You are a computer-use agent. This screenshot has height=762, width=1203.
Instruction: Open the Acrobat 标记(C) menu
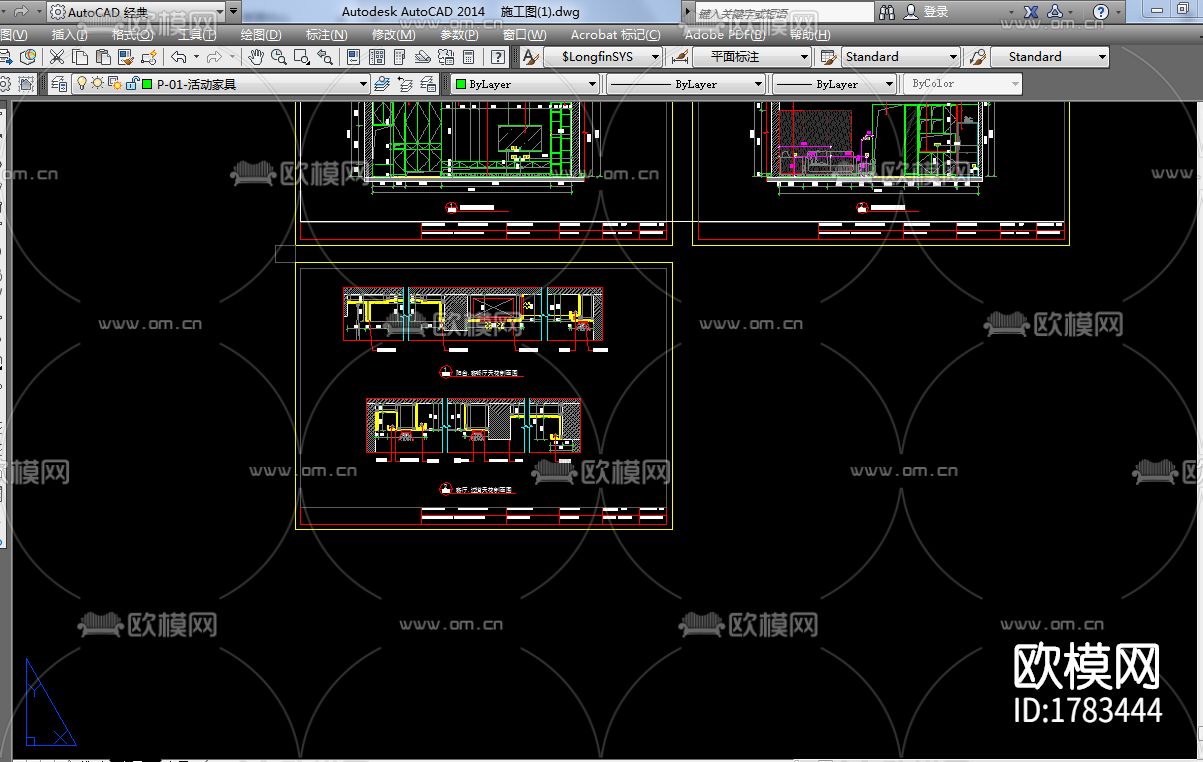[615, 34]
